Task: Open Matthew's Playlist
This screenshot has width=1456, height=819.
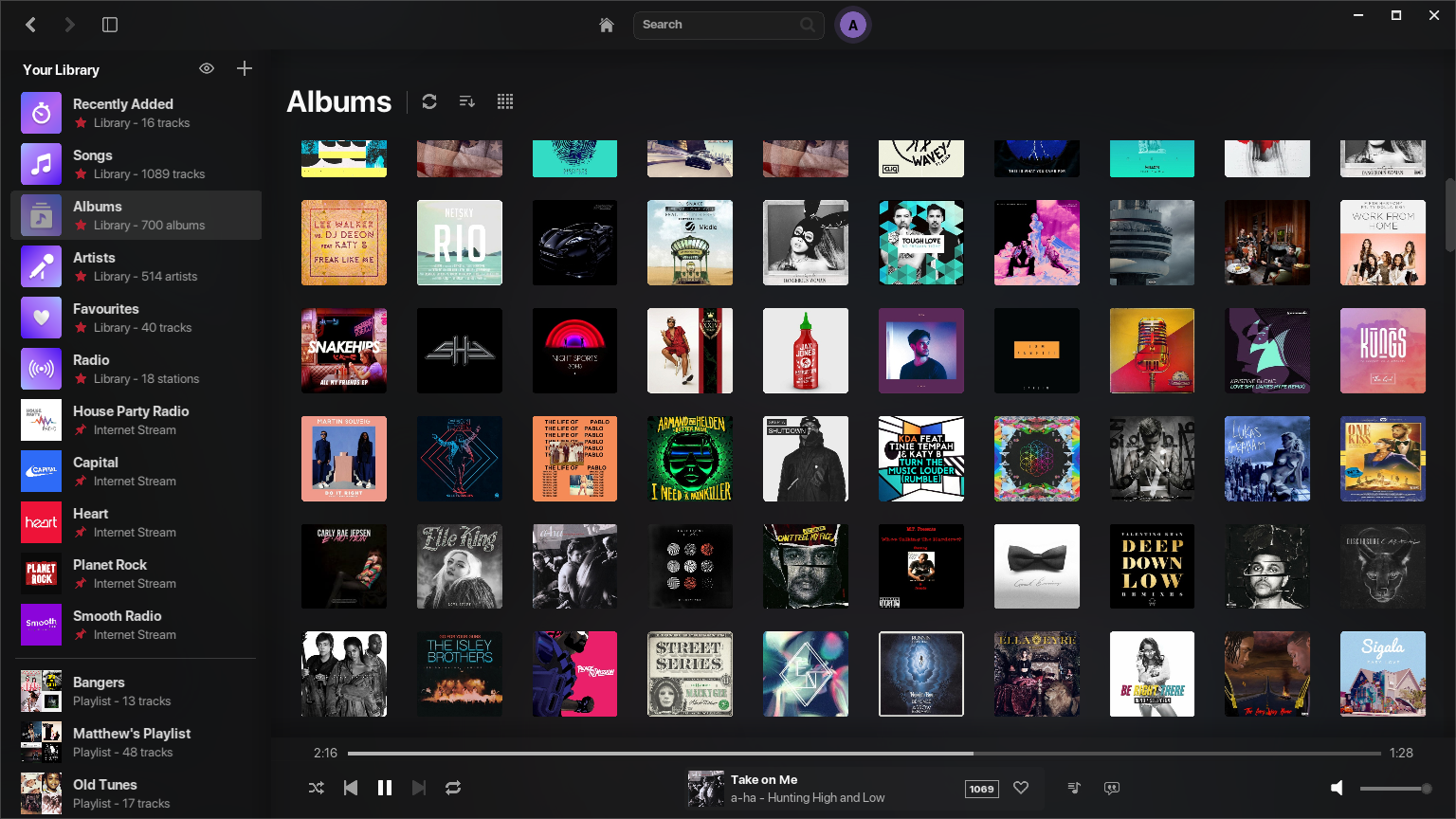Action: coord(136,742)
